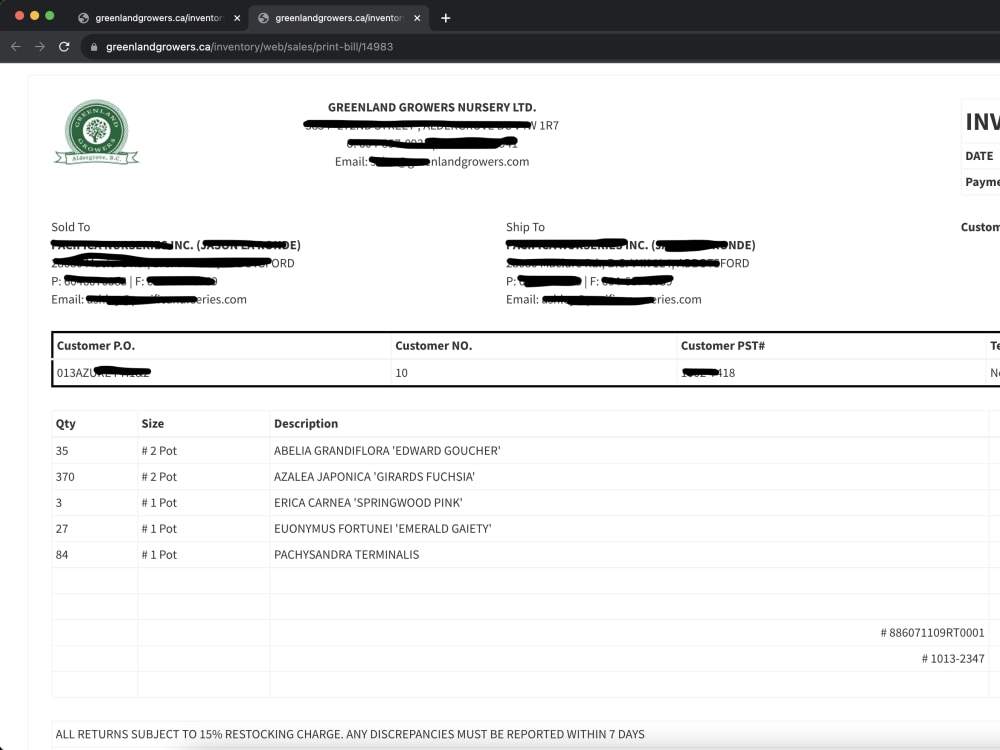Click number # 1013-2347
The width and height of the screenshot is (1000, 750).
pos(953,659)
